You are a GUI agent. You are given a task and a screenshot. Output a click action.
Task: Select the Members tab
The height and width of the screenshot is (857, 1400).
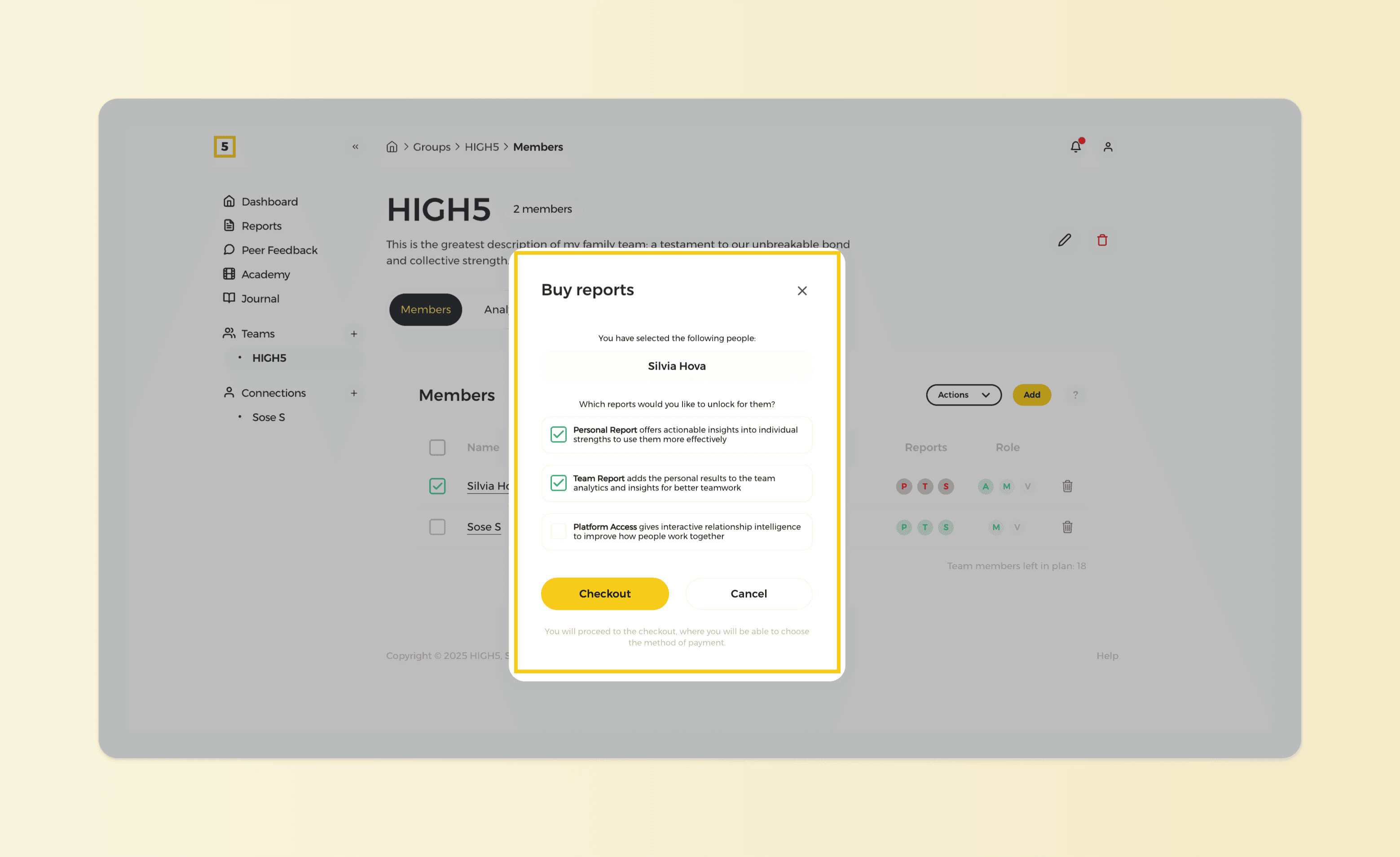(x=425, y=309)
